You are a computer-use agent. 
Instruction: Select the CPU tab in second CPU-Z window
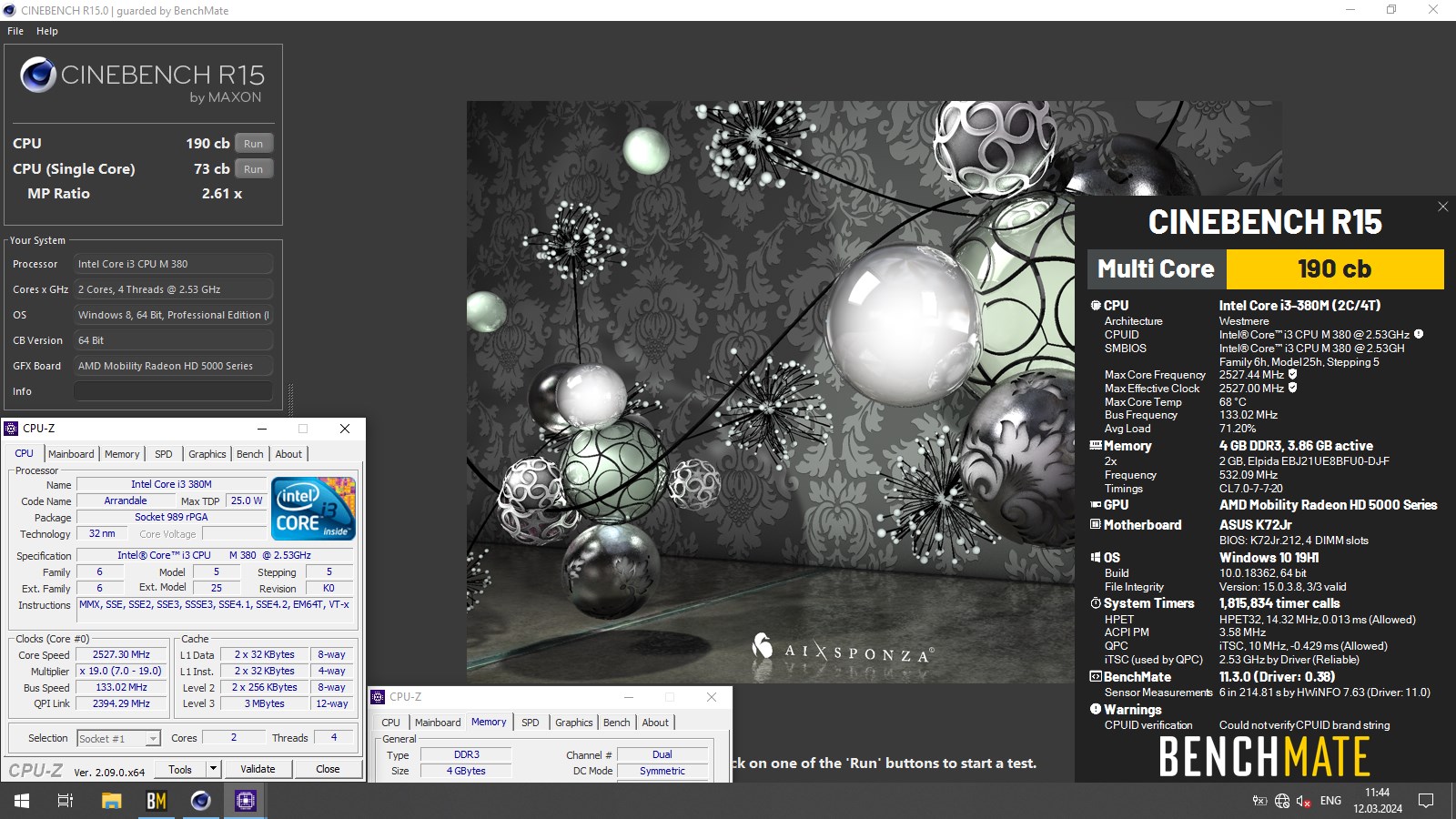coord(390,723)
